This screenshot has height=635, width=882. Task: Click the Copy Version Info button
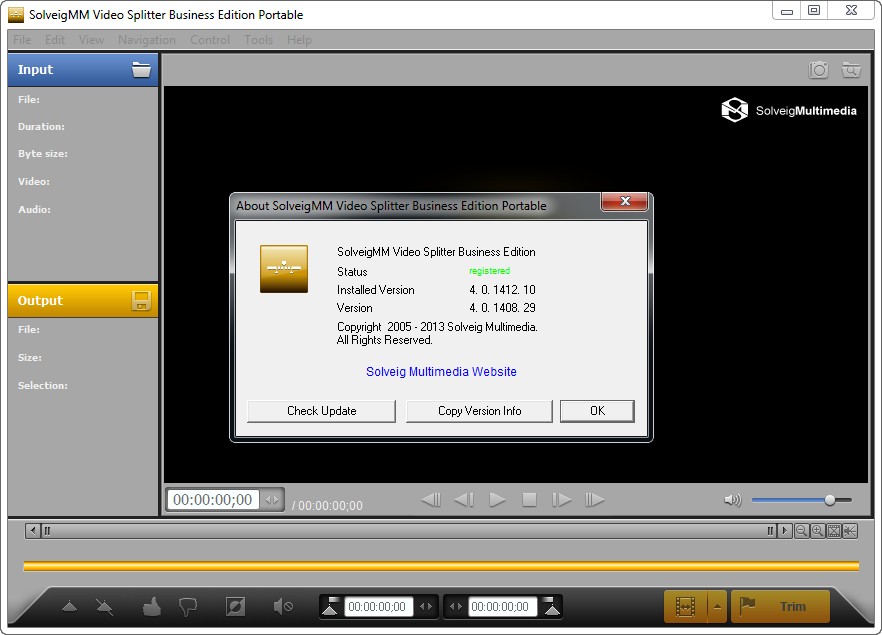coord(479,411)
